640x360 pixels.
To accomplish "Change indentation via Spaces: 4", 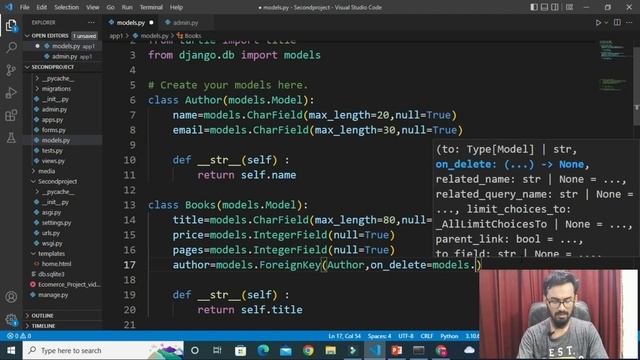I will point(379,336).
